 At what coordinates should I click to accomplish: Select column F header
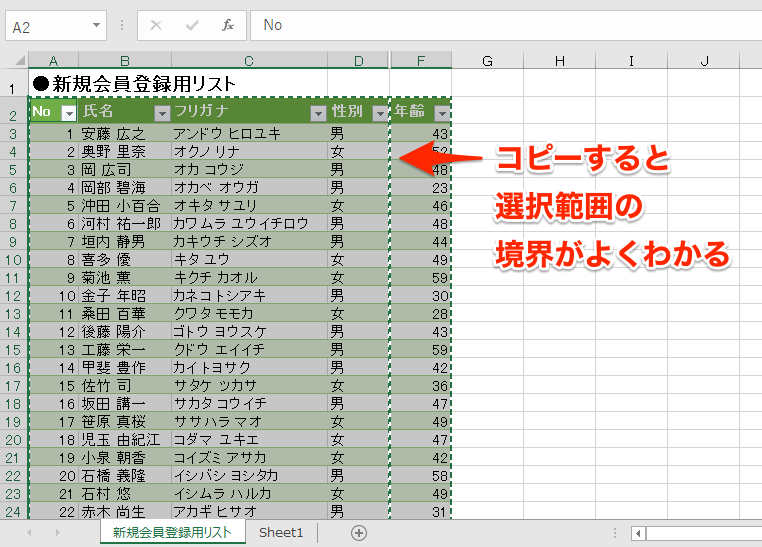421,60
